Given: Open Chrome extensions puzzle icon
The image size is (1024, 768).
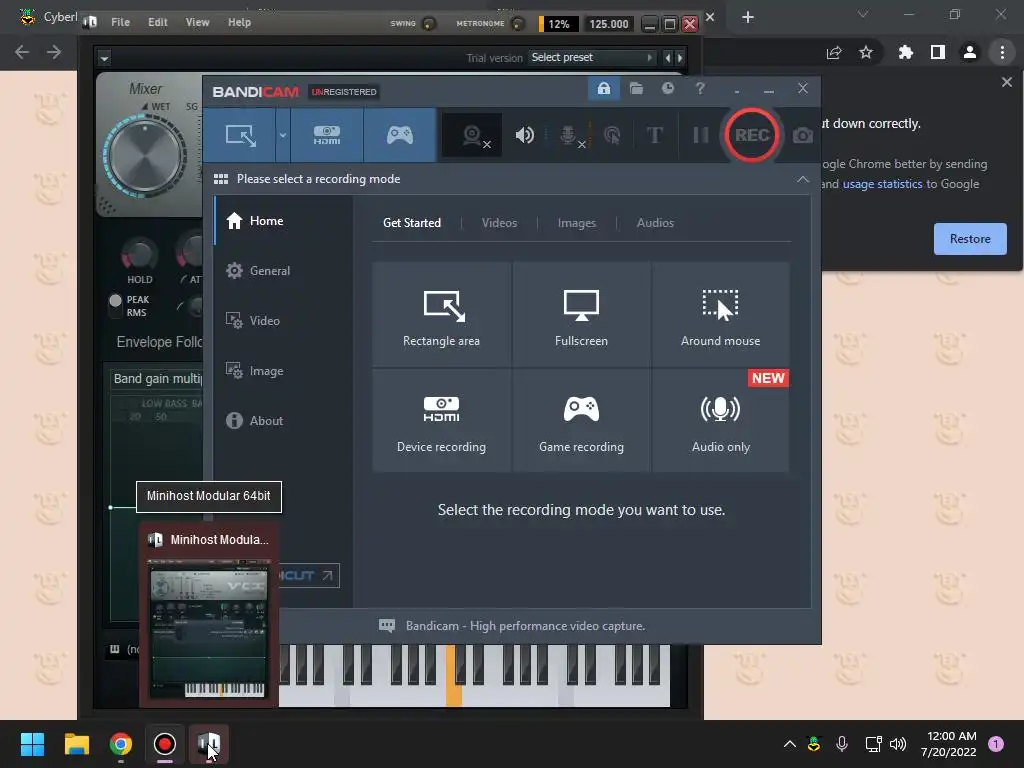Looking at the screenshot, I should (905, 52).
